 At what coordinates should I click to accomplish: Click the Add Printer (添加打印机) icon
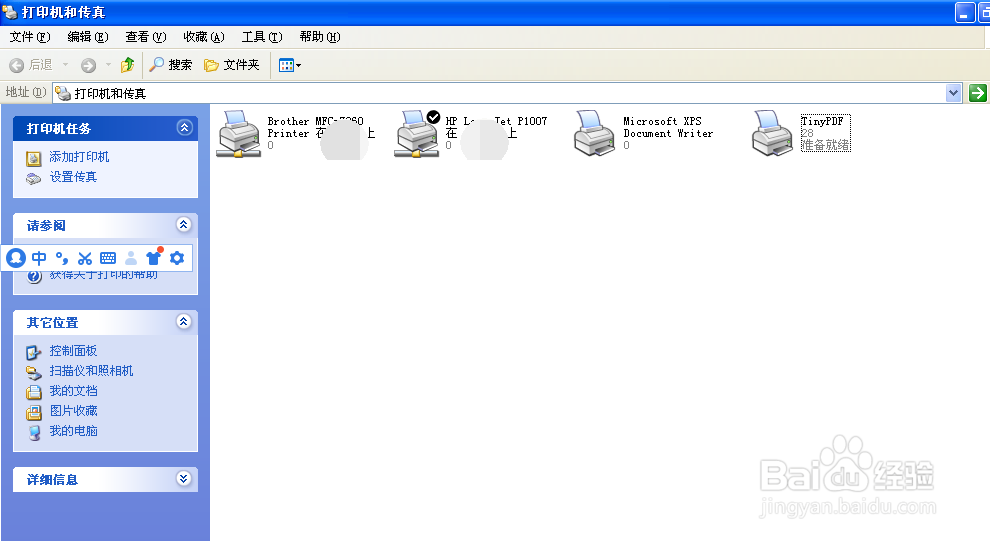[x=33, y=158]
